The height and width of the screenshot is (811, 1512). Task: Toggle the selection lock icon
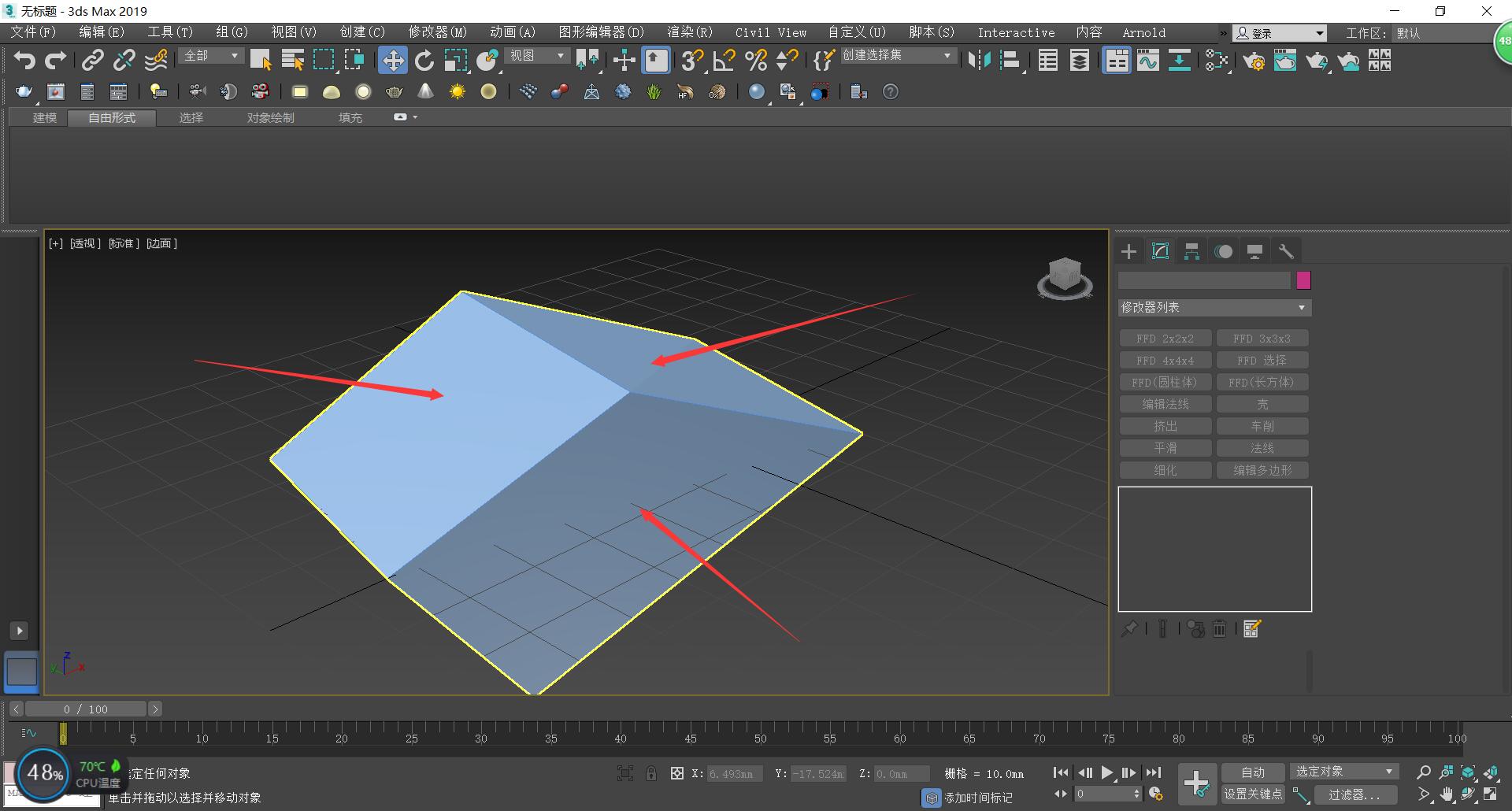(651, 773)
